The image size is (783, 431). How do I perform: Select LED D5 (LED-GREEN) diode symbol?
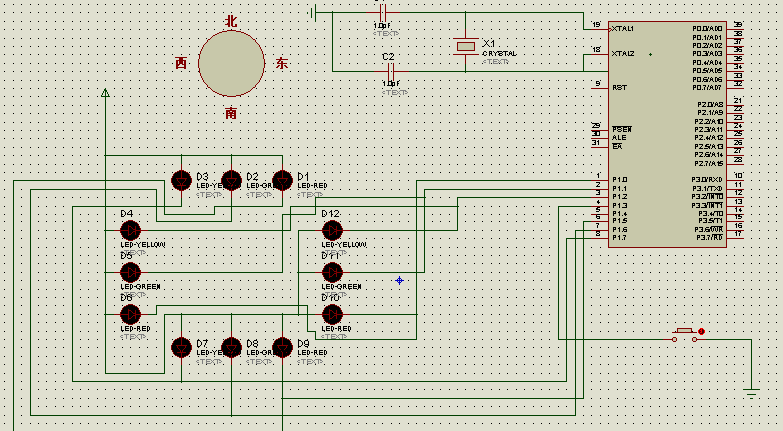click(130, 273)
